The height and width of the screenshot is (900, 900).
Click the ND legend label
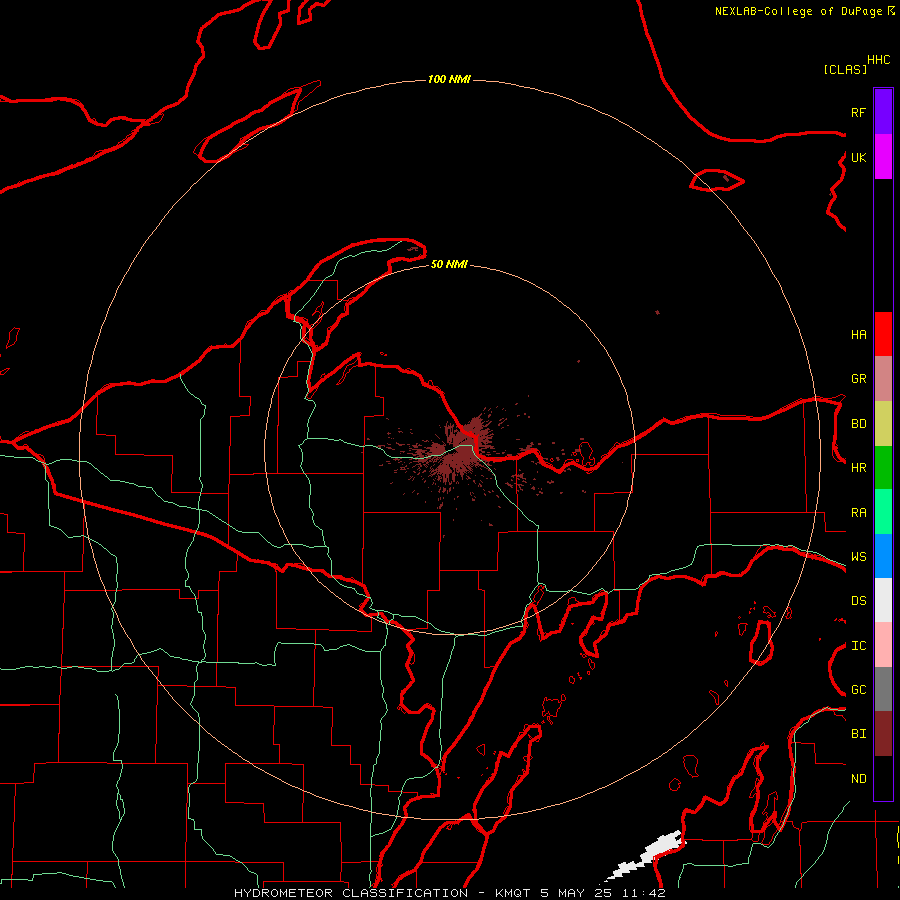858,779
